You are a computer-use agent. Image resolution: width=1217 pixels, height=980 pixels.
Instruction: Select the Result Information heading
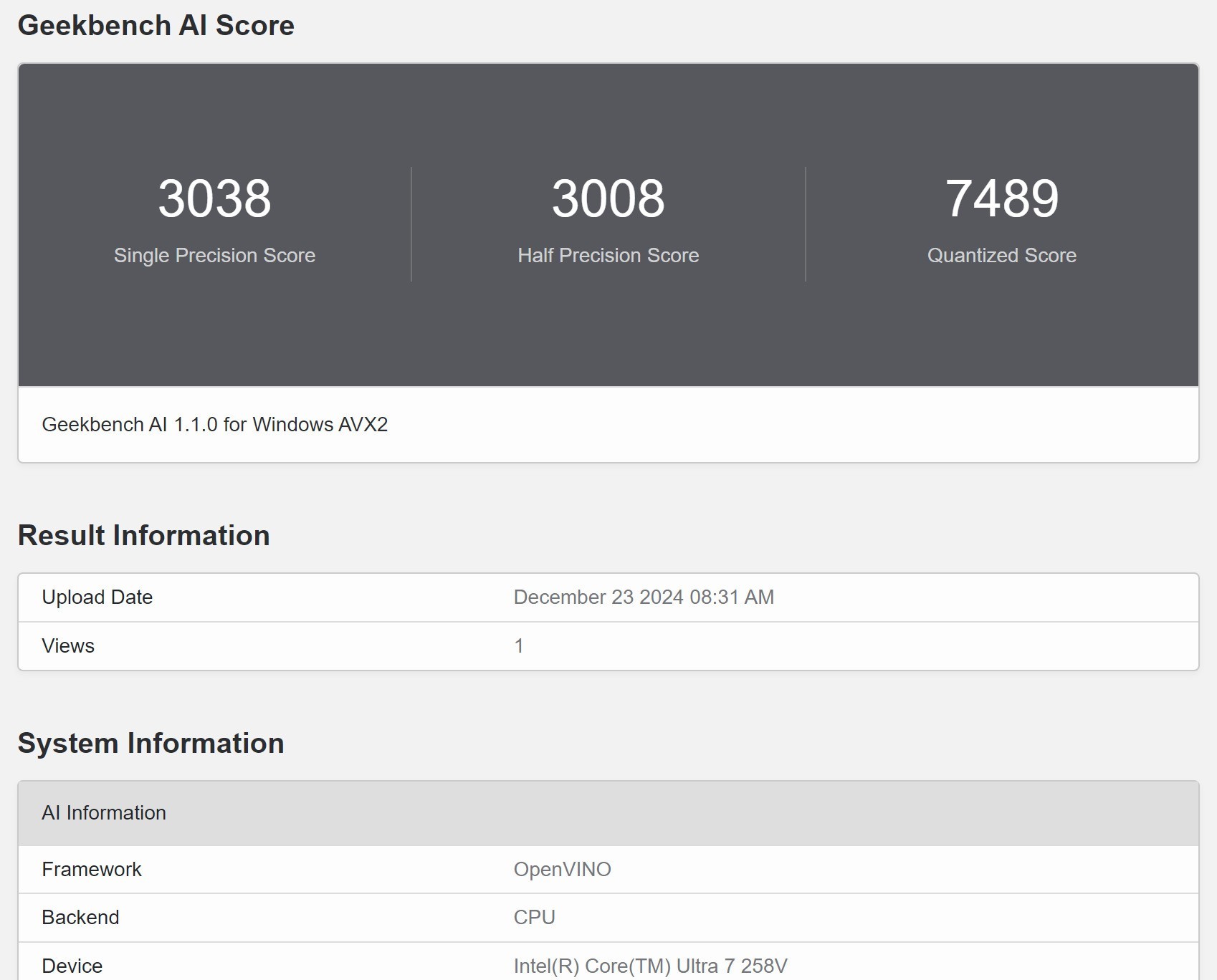coord(144,534)
